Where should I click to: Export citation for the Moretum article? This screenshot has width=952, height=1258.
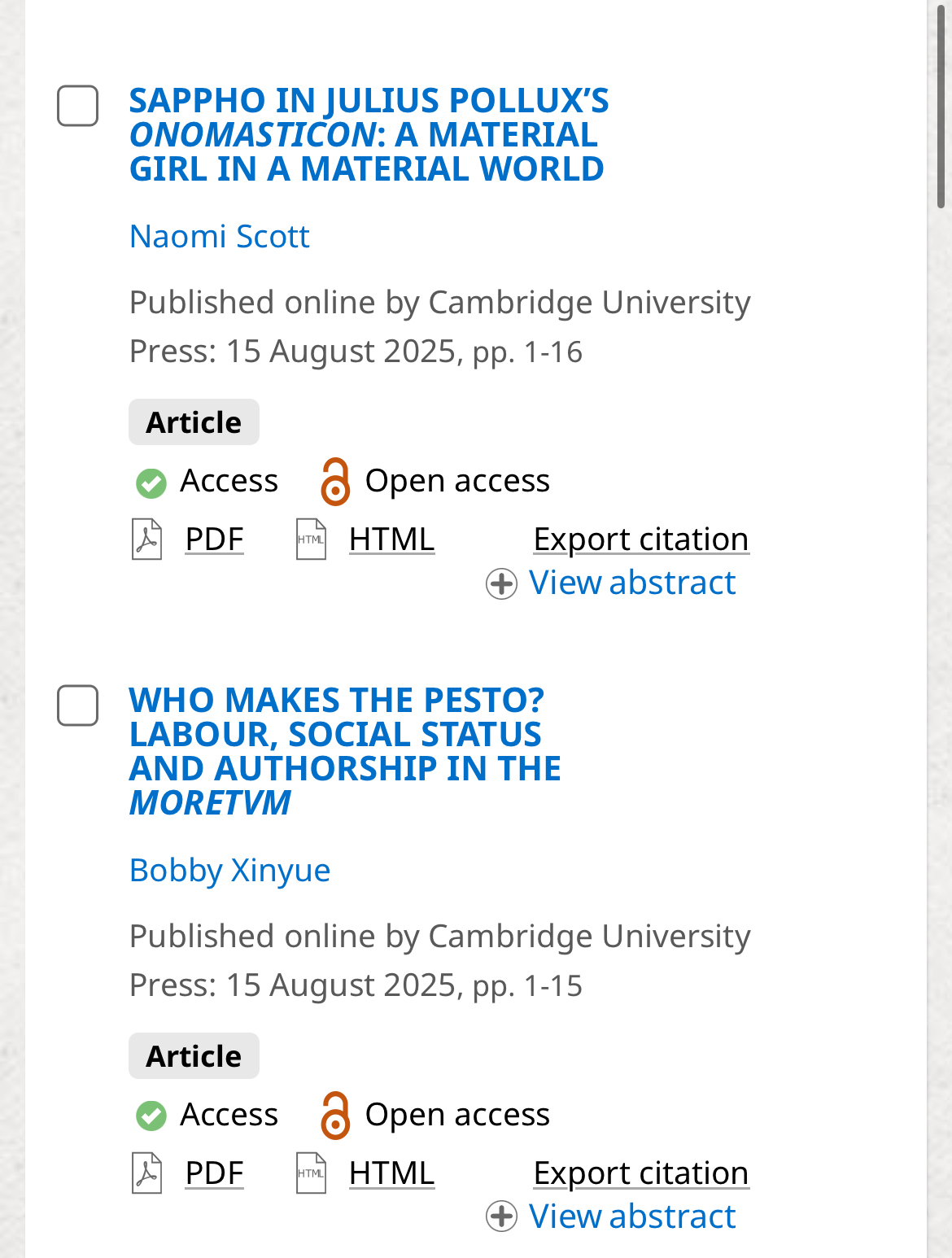pos(641,1173)
